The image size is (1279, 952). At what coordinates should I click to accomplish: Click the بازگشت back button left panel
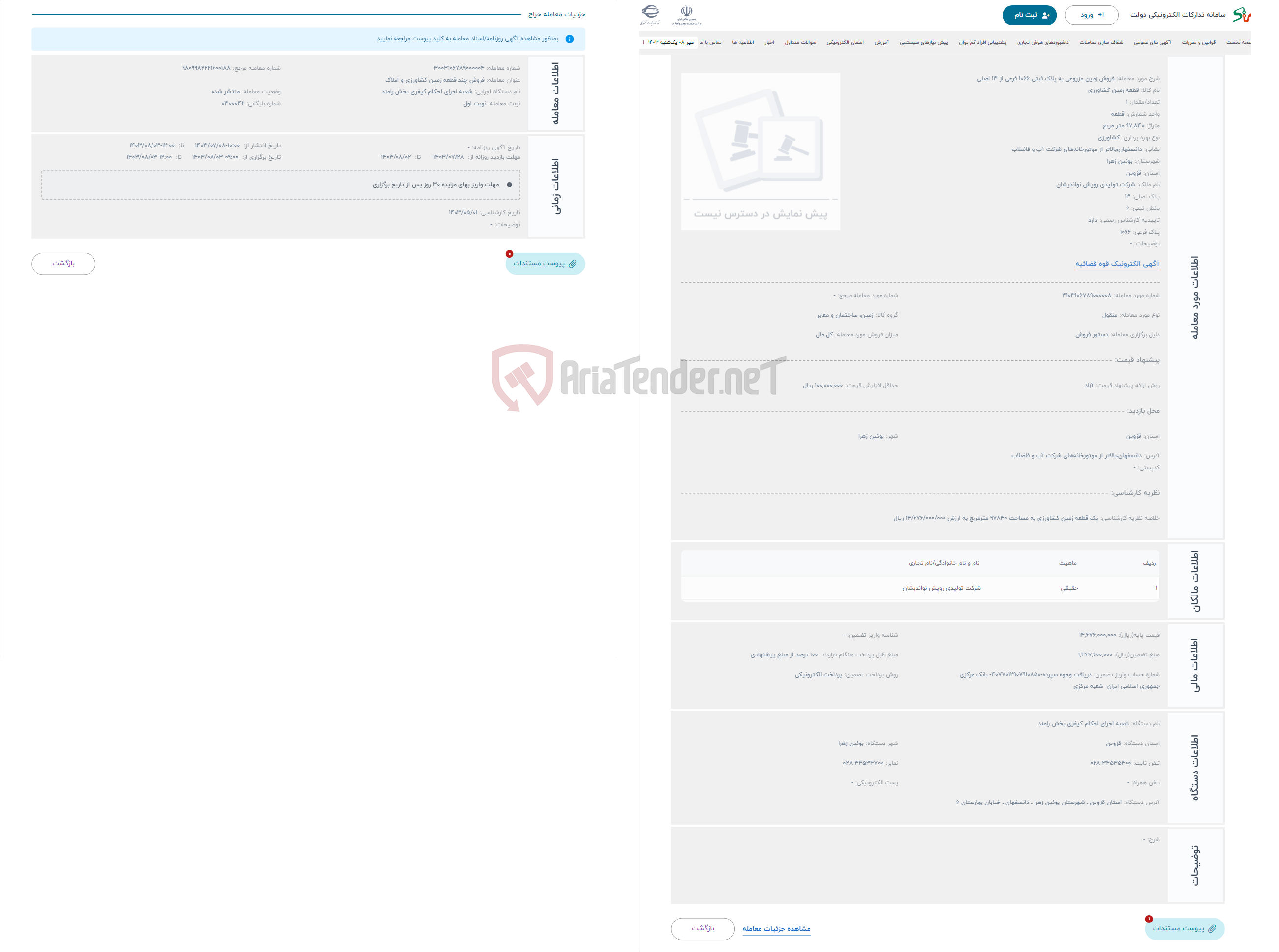point(64,263)
